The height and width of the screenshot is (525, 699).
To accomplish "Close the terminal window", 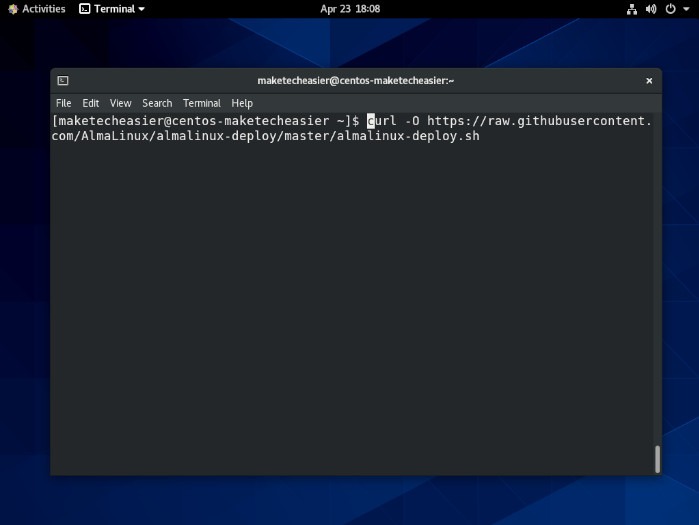I will (x=649, y=81).
